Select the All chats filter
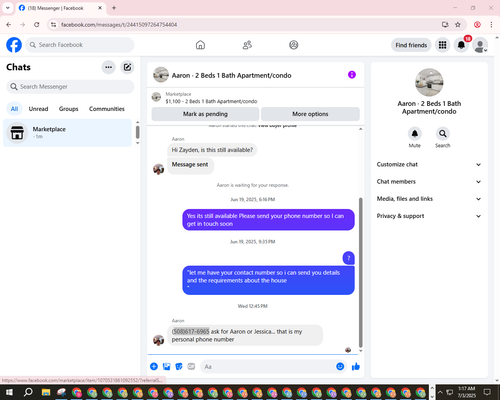The width and height of the screenshot is (500, 400). (14, 109)
